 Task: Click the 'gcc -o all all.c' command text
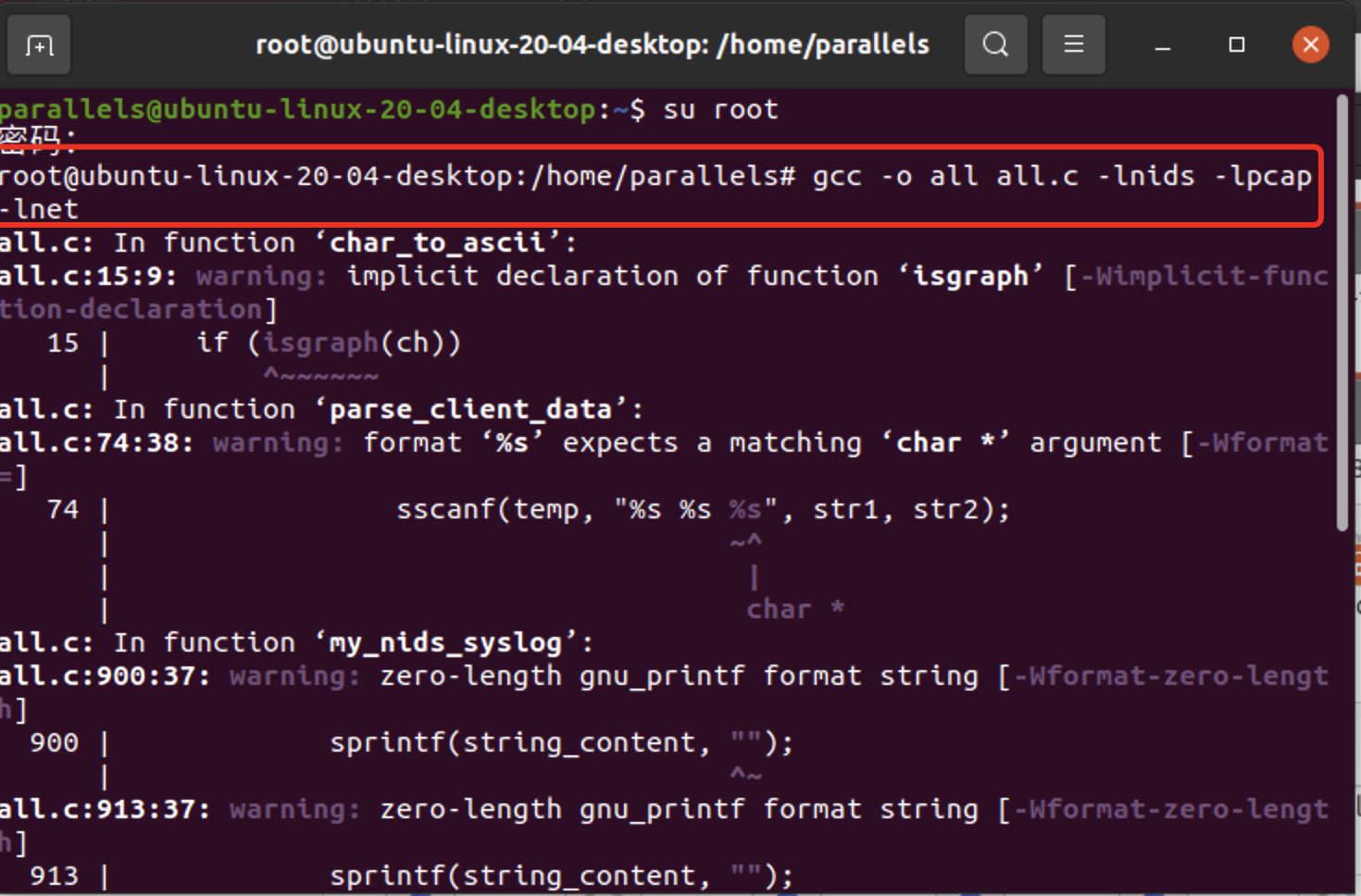tap(945, 176)
